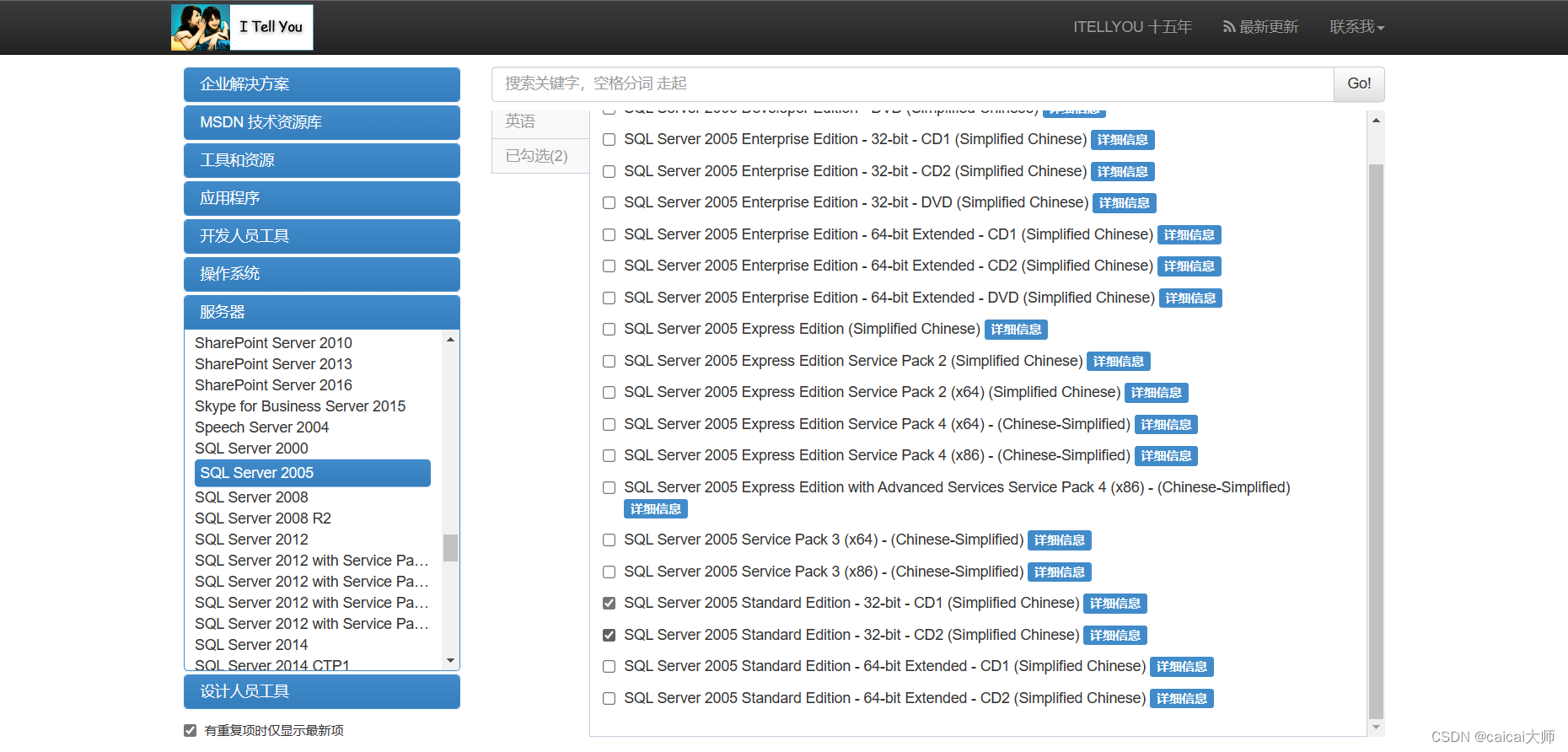Check Standard 64-bit Extended CD1 checkbox
Image resolution: width=1568 pixels, height=752 pixels.
pos(609,667)
